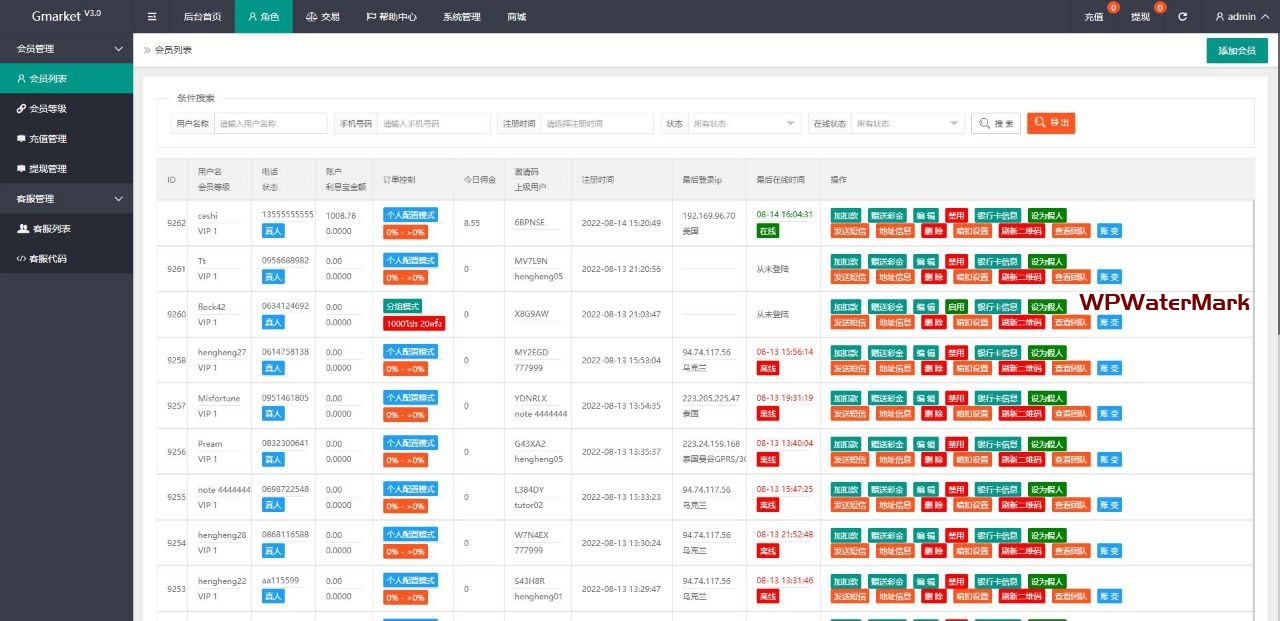This screenshot has width=1280, height=621.
Task: Click 禁用 to disable user ceshi
Action: [957, 215]
